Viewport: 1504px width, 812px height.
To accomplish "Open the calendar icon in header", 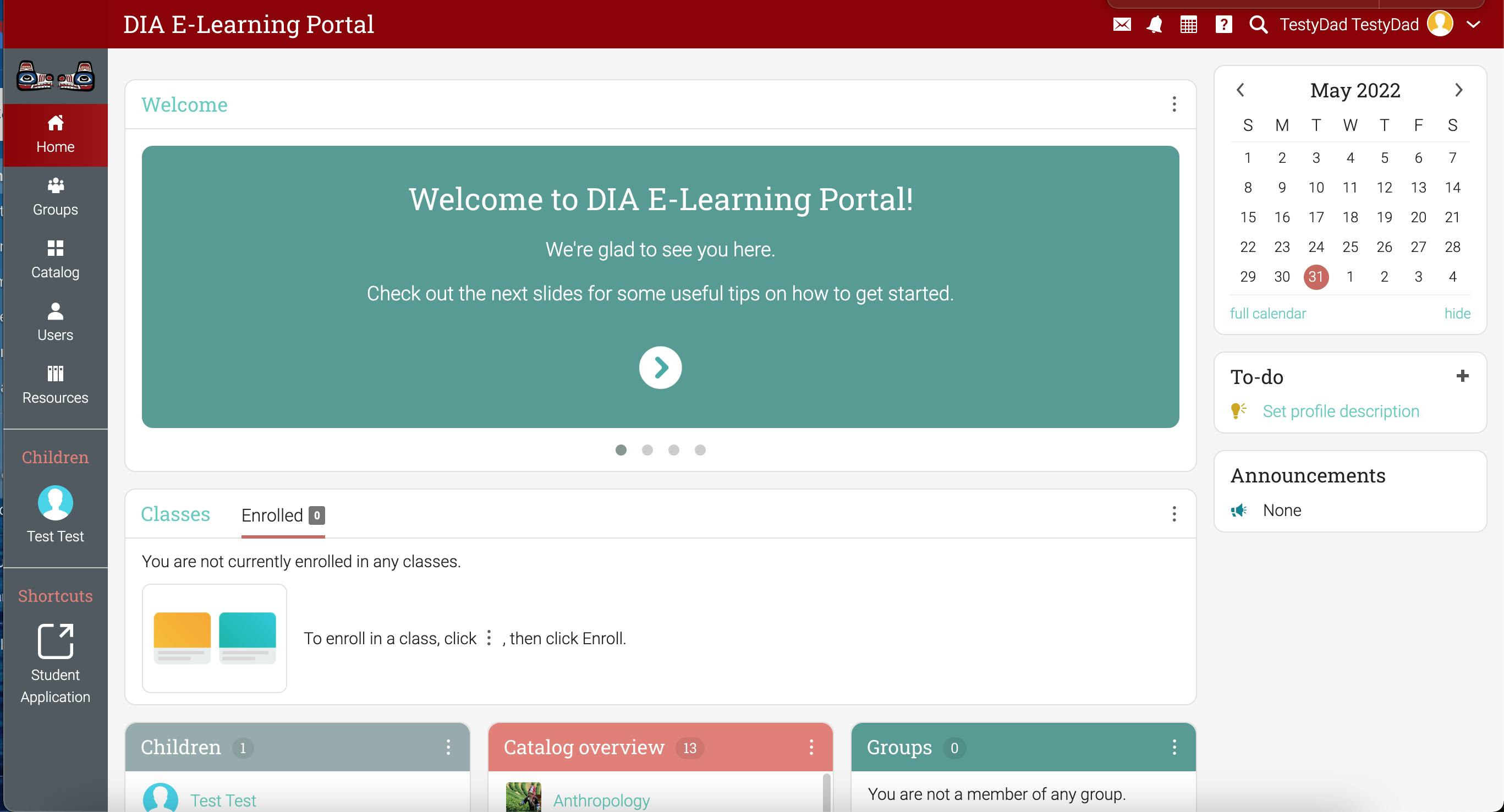I will (1188, 25).
